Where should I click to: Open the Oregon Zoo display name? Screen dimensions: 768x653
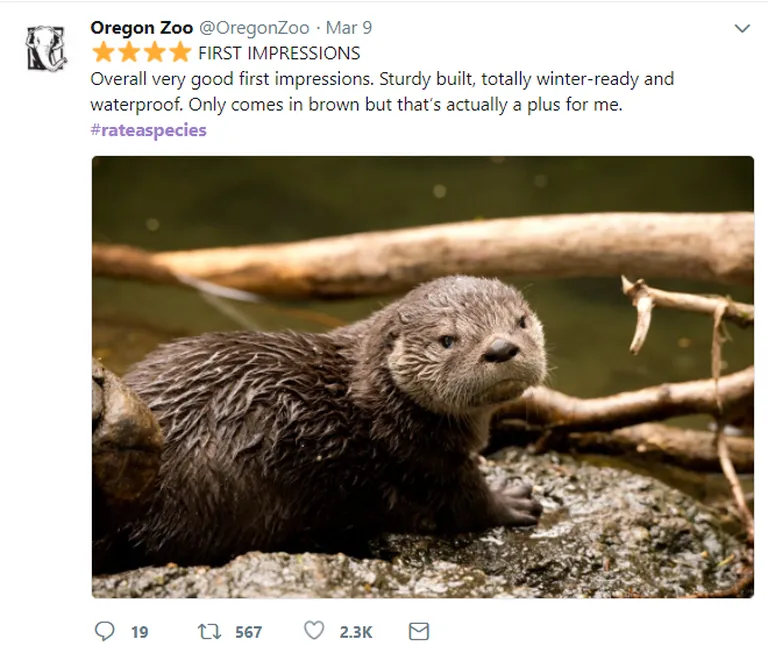(142, 28)
